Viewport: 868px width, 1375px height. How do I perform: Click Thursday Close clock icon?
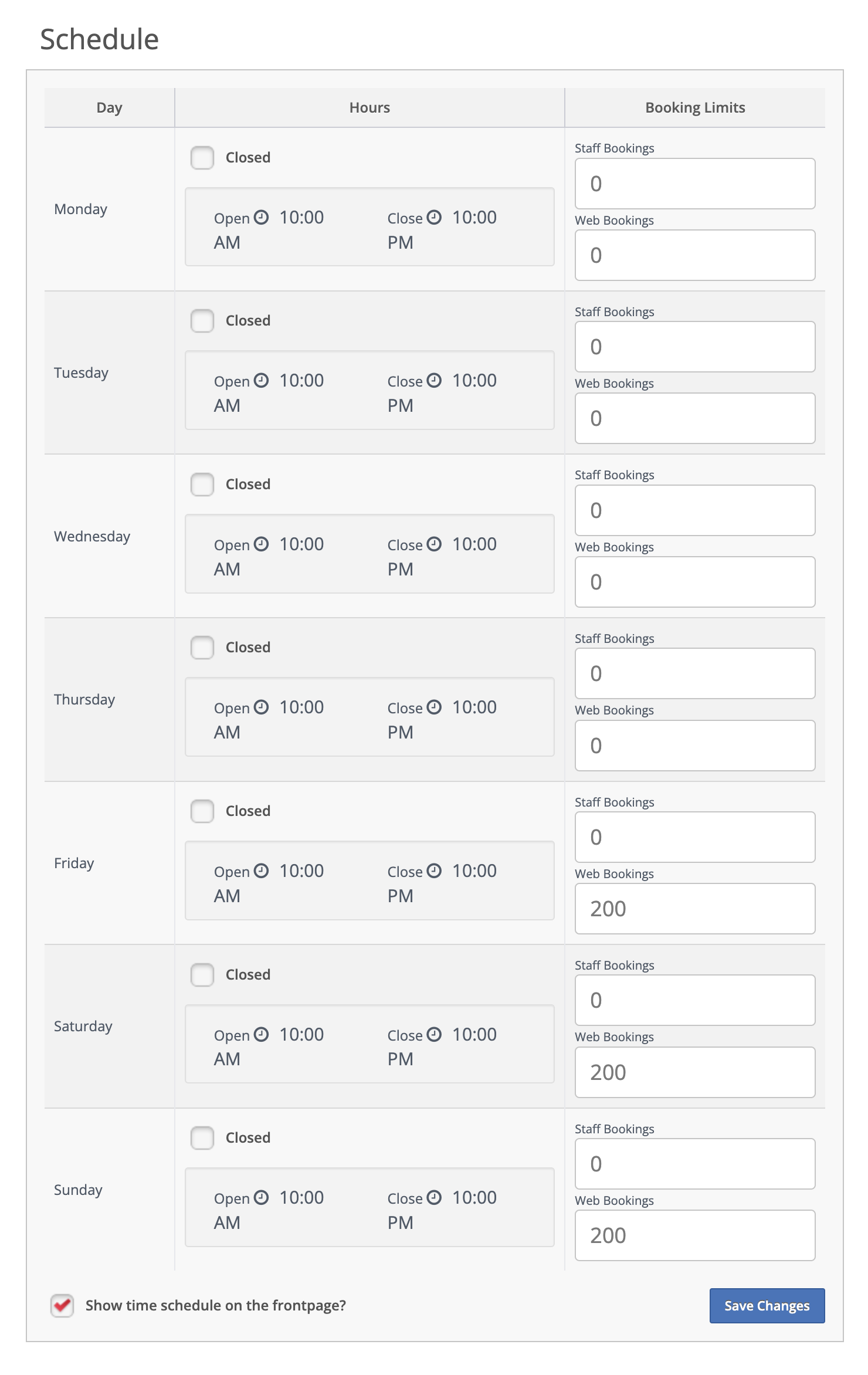click(x=434, y=707)
